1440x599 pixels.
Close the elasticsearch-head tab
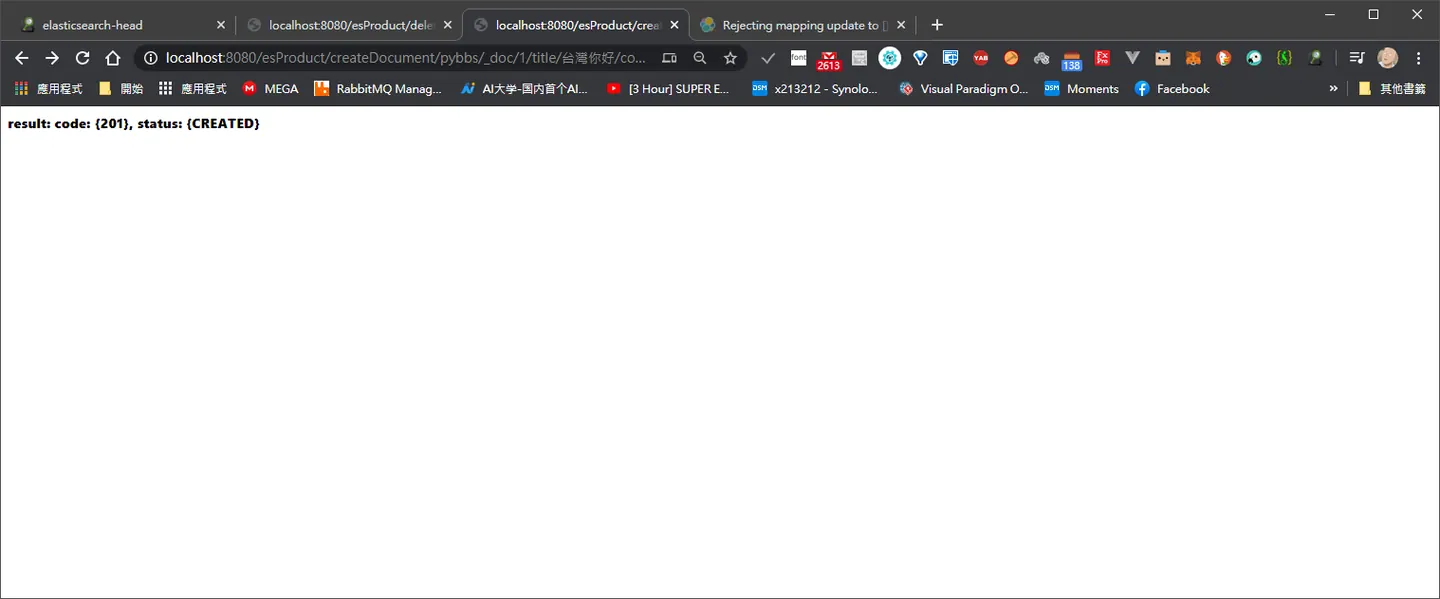point(221,25)
